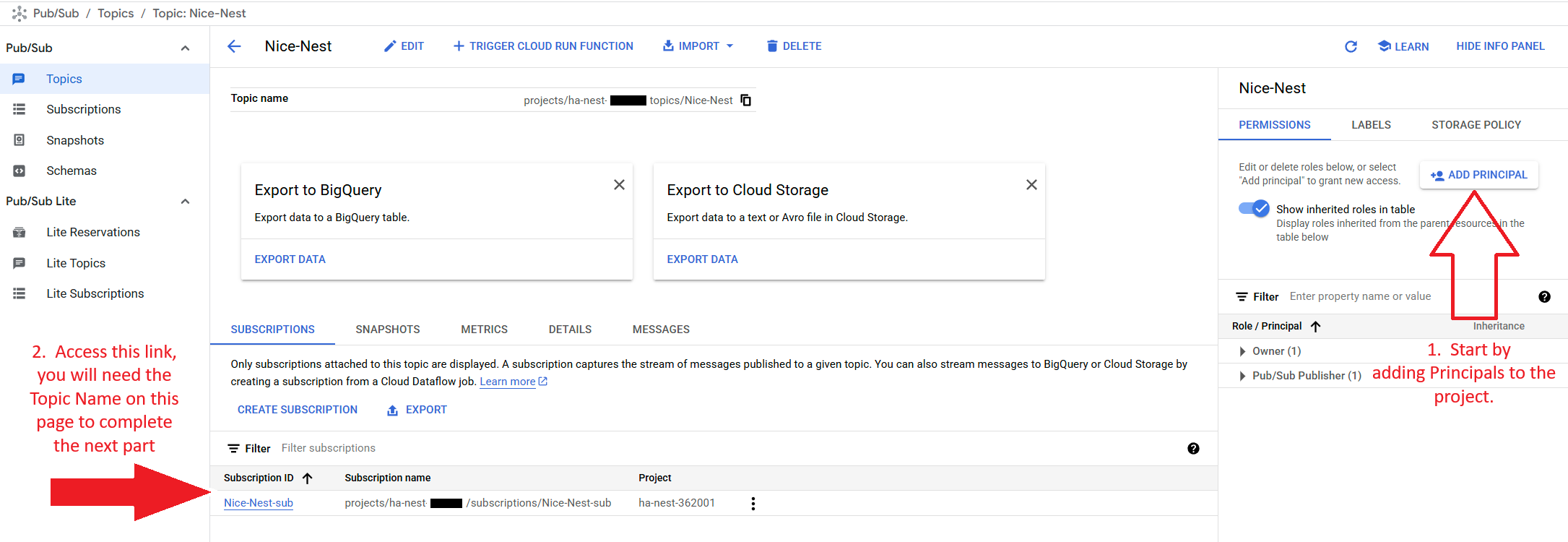The height and width of the screenshot is (542, 1568).
Task: Click HIDE INFO PANEL
Action: 1500,46
